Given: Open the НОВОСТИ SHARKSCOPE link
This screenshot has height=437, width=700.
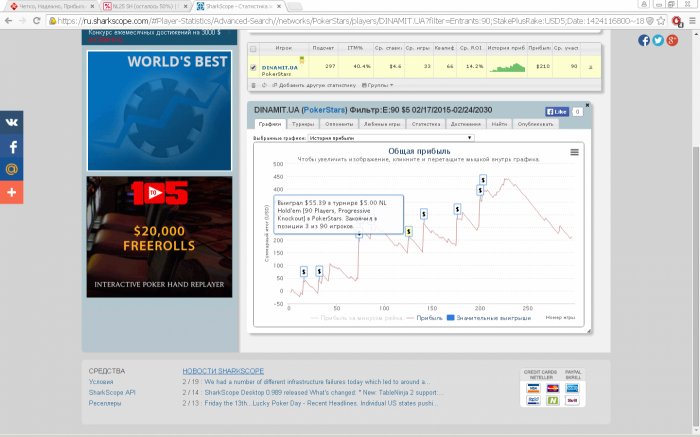Looking at the screenshot, I should (x=223, y=371).
